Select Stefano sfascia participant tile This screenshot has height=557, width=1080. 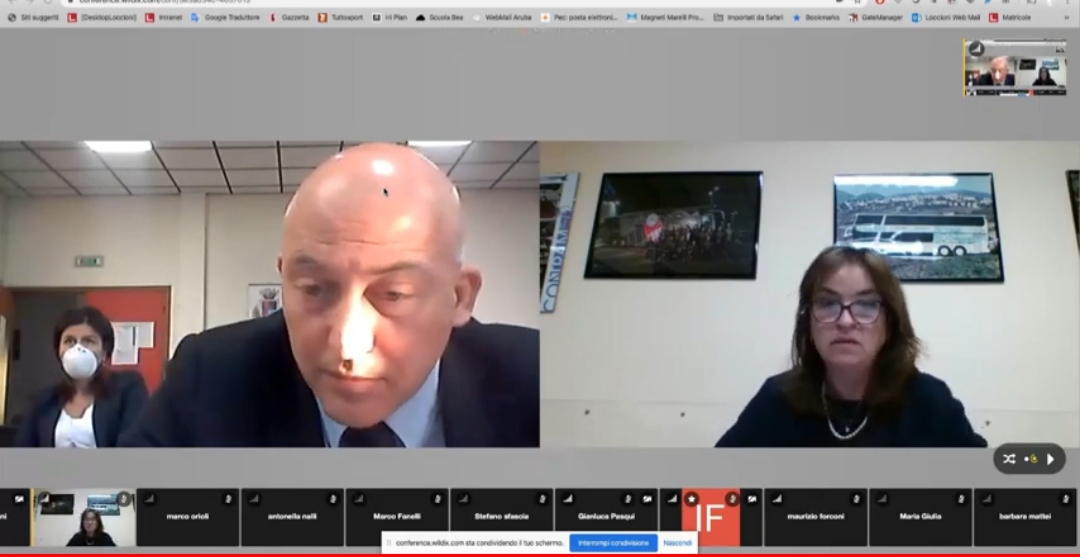(x=502, y=517)
